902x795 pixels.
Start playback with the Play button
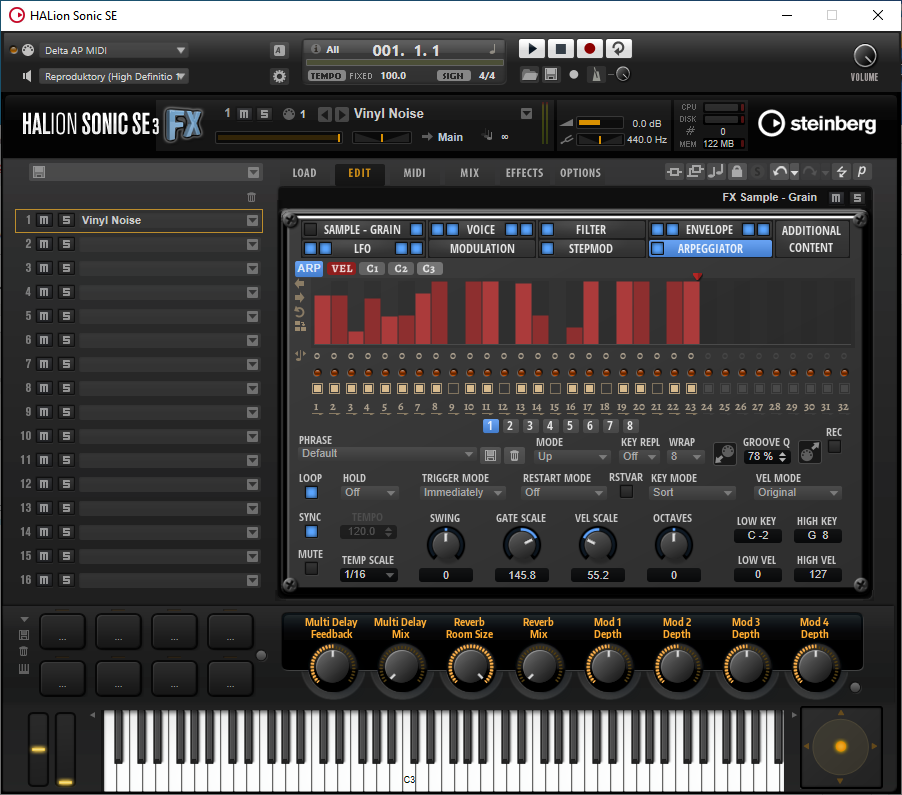532,49
